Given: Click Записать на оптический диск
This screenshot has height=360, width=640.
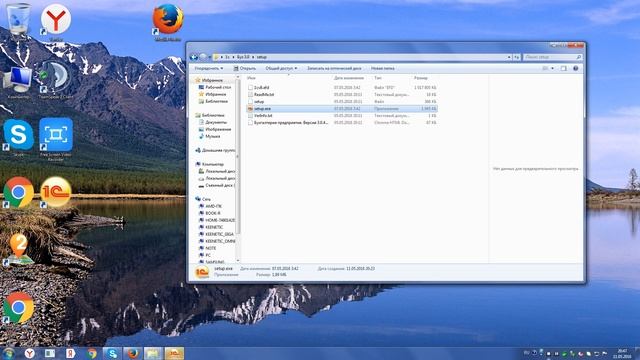Looking at the screenshot, I should tap(334, 69).
